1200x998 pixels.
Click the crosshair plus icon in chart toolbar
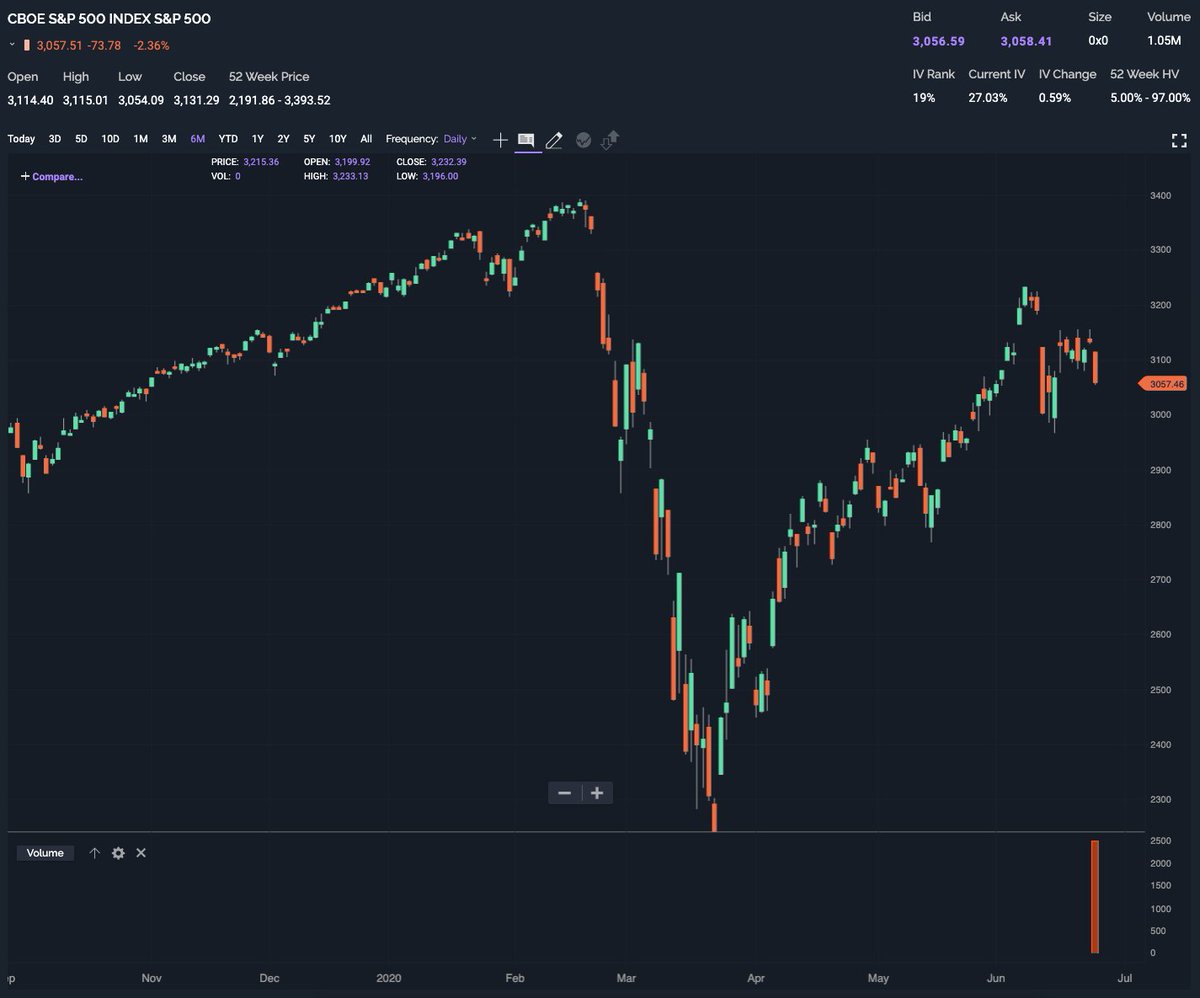coord(500,140)
